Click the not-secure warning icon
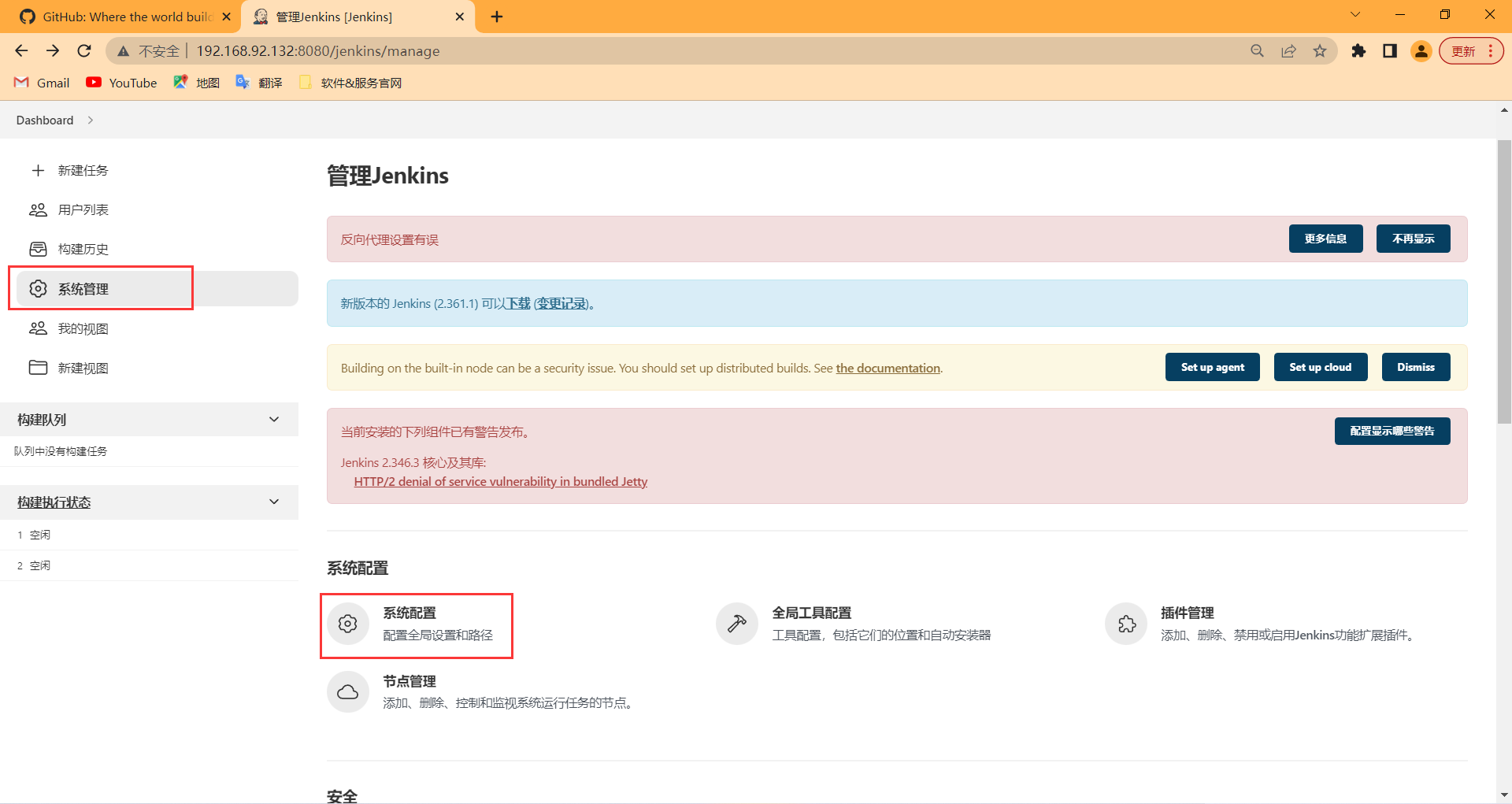 (123, 51)
